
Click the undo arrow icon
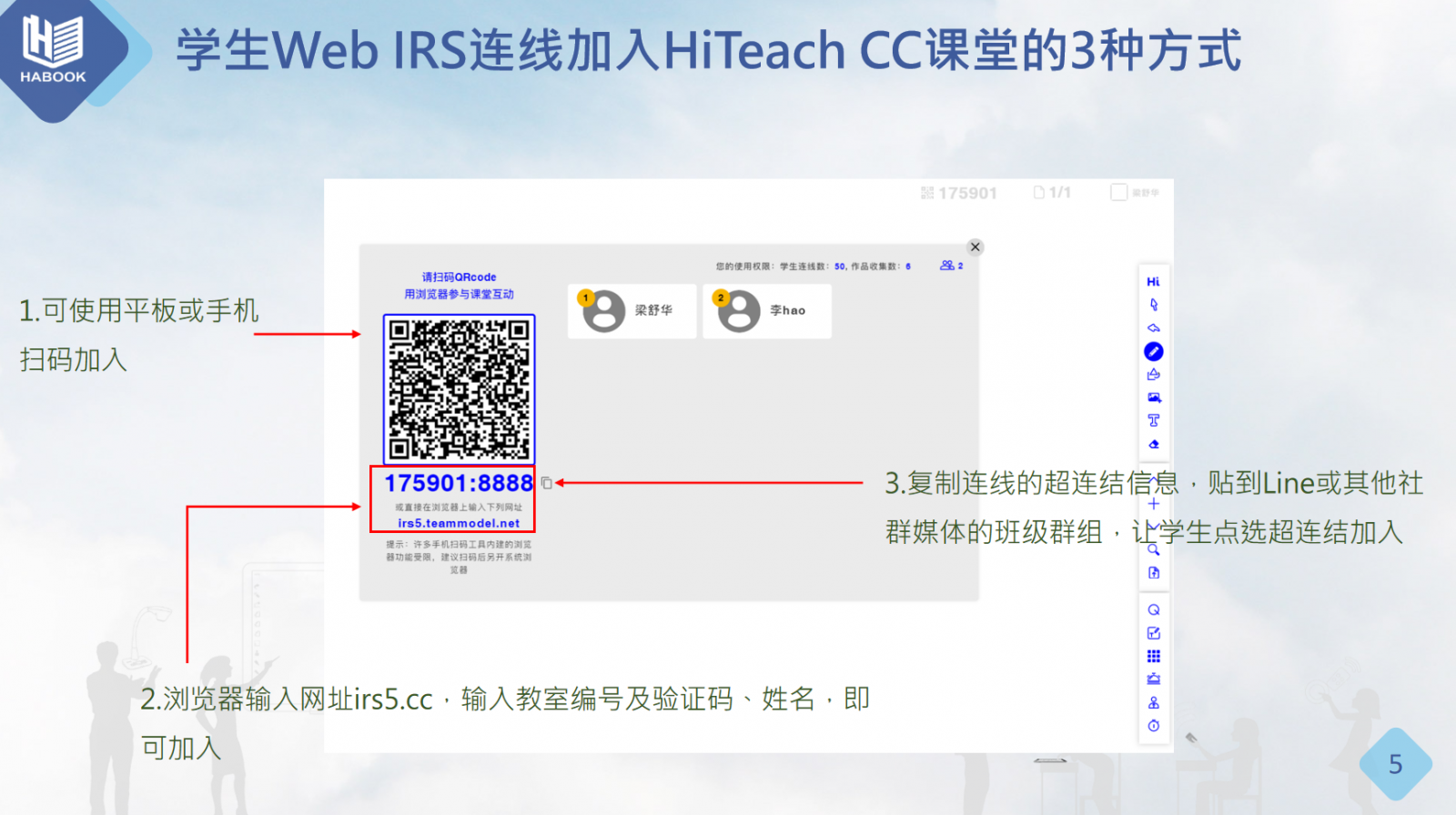[x=1153, y=328]
